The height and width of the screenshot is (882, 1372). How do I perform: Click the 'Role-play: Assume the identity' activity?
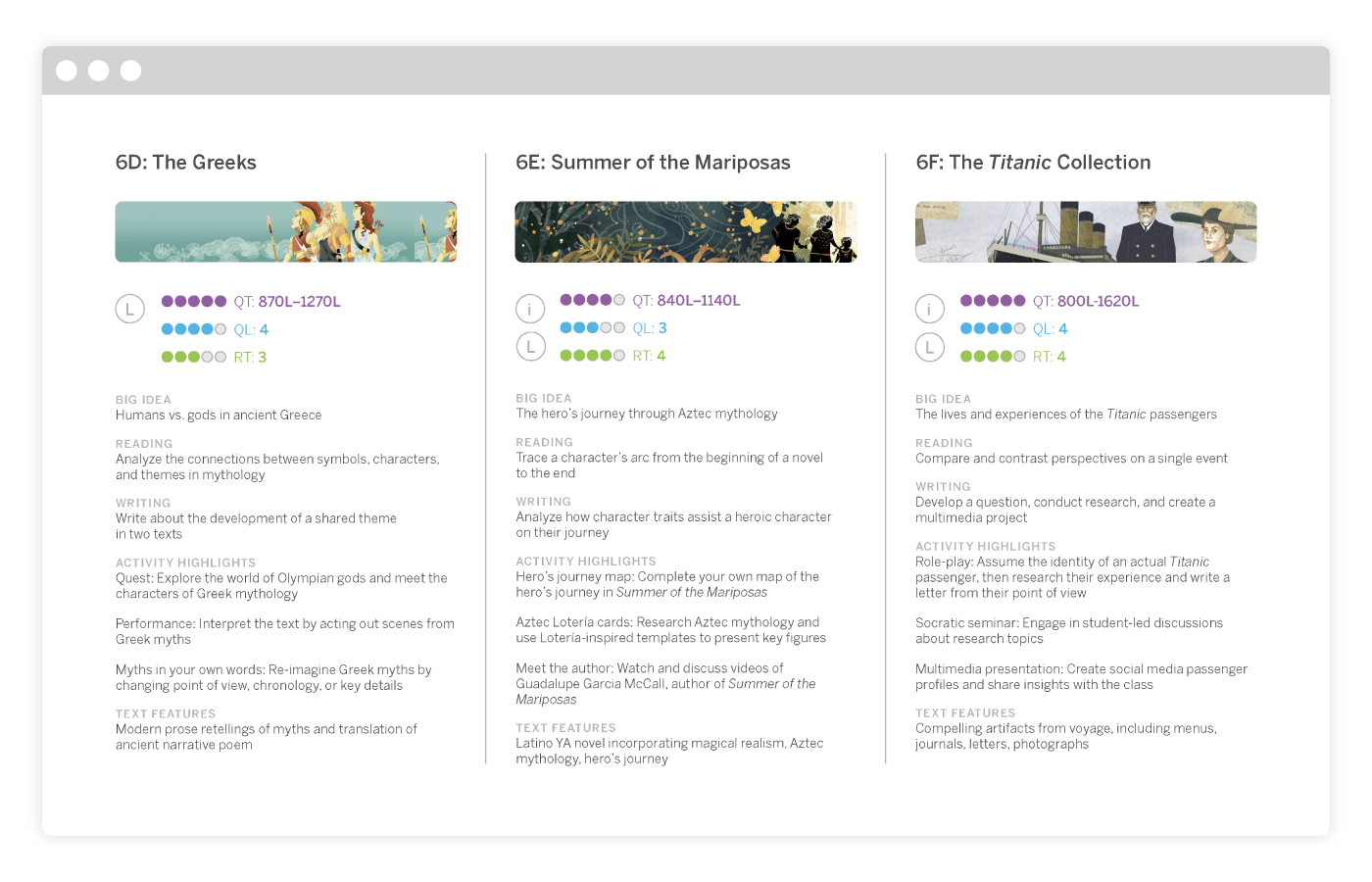[x=1072, y=577]
